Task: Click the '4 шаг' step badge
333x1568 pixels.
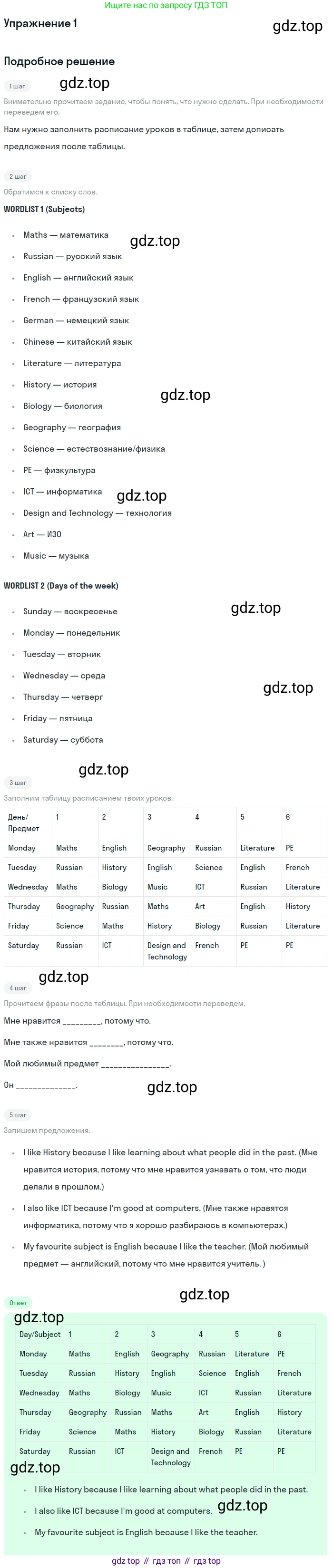Action: tap(18, 988)
